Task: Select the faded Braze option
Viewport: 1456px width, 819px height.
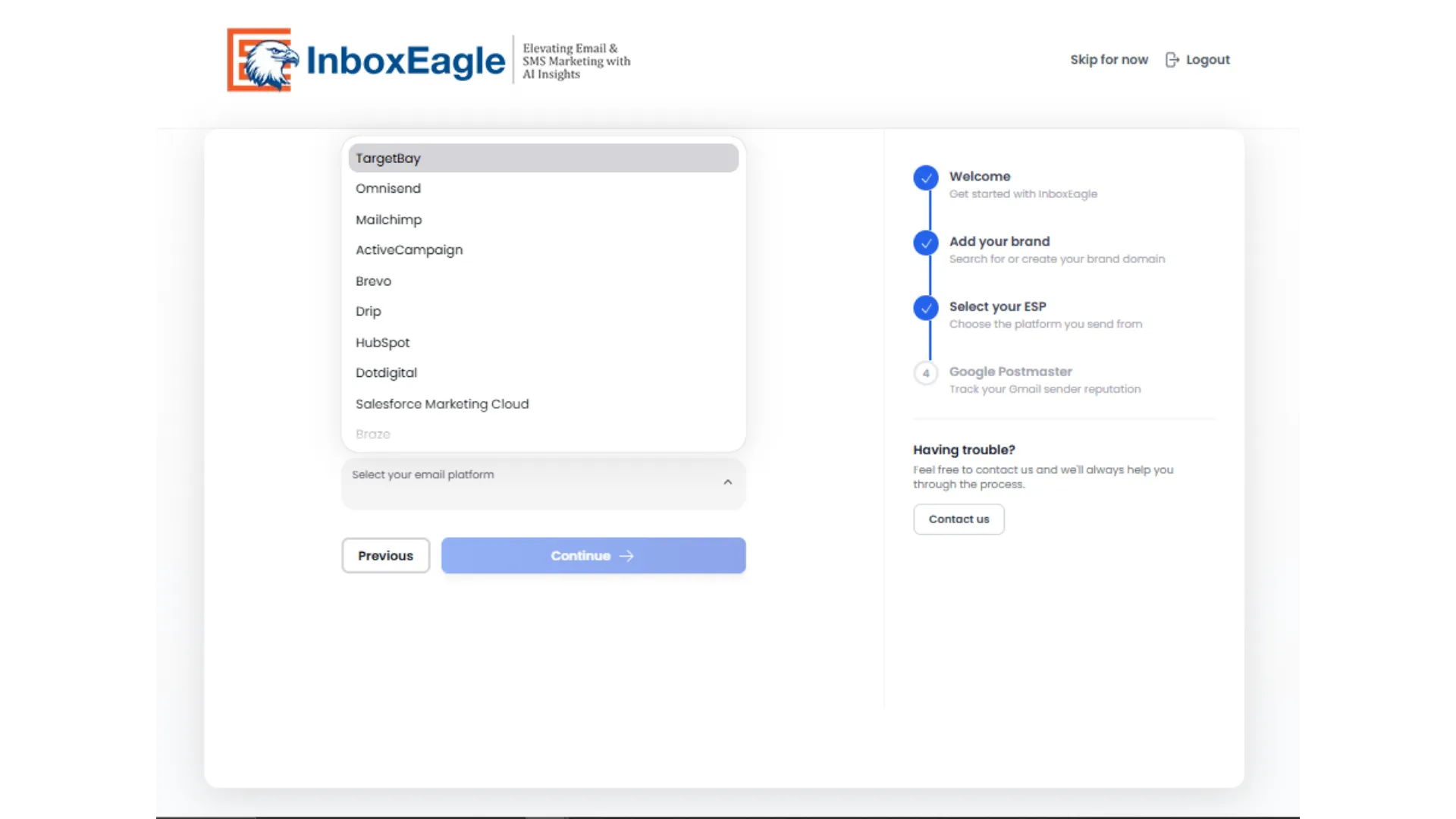Action: coord(543,435)
